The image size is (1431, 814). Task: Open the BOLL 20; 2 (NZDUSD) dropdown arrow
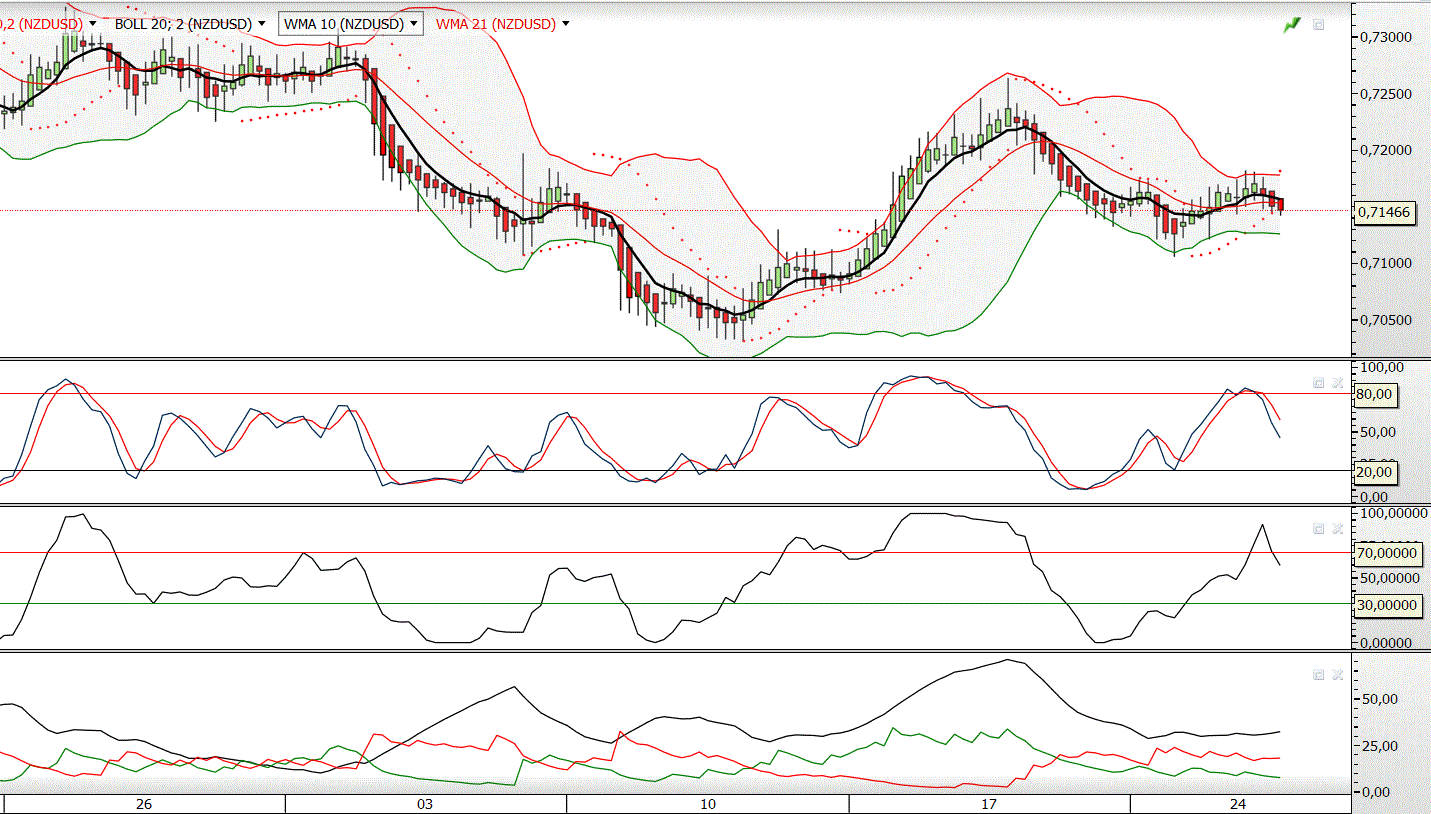tap(261, 24)
